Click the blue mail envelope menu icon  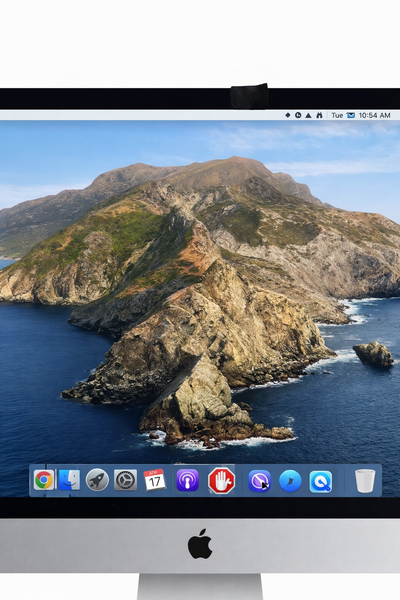click(351, 115)
